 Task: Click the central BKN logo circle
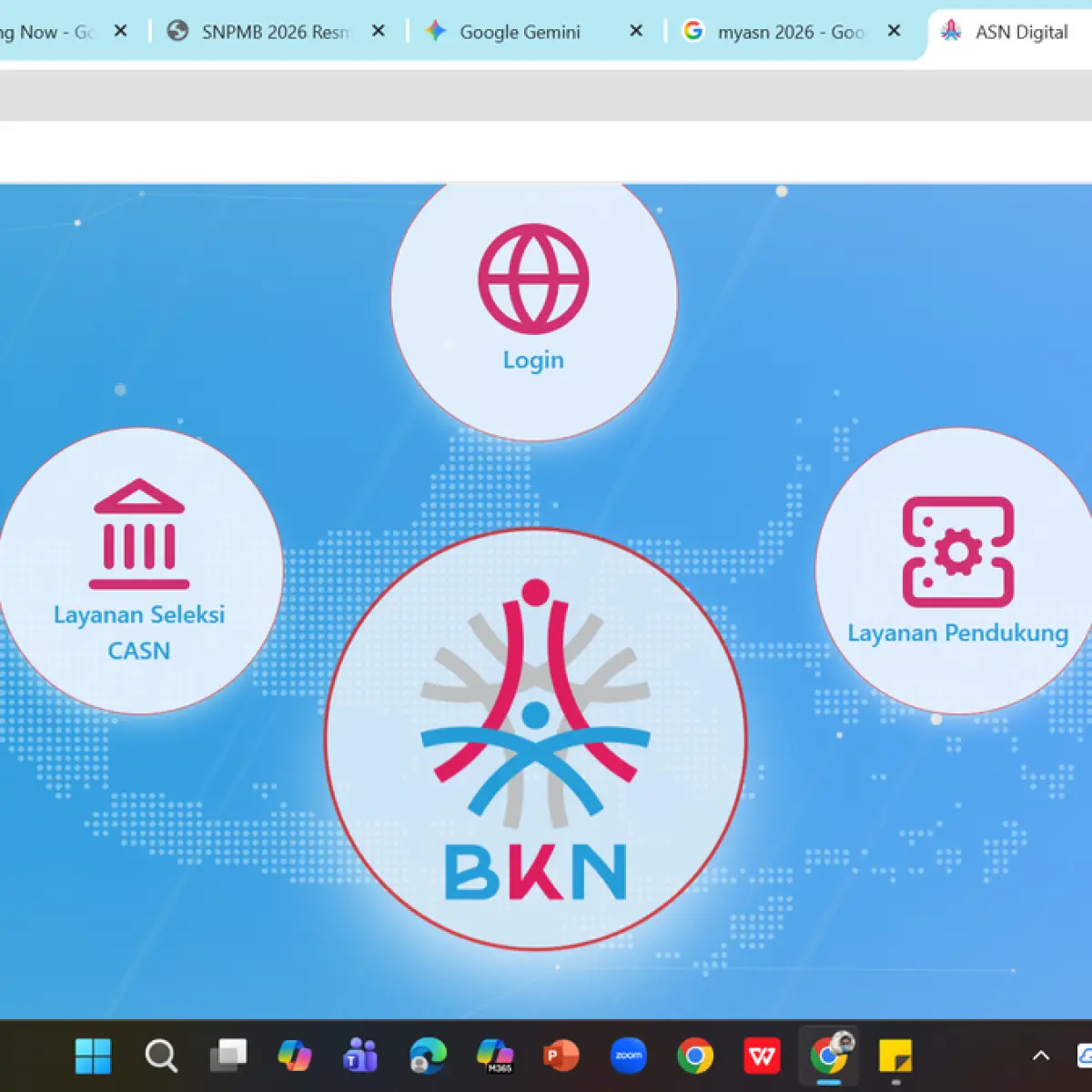click(536, 739)
